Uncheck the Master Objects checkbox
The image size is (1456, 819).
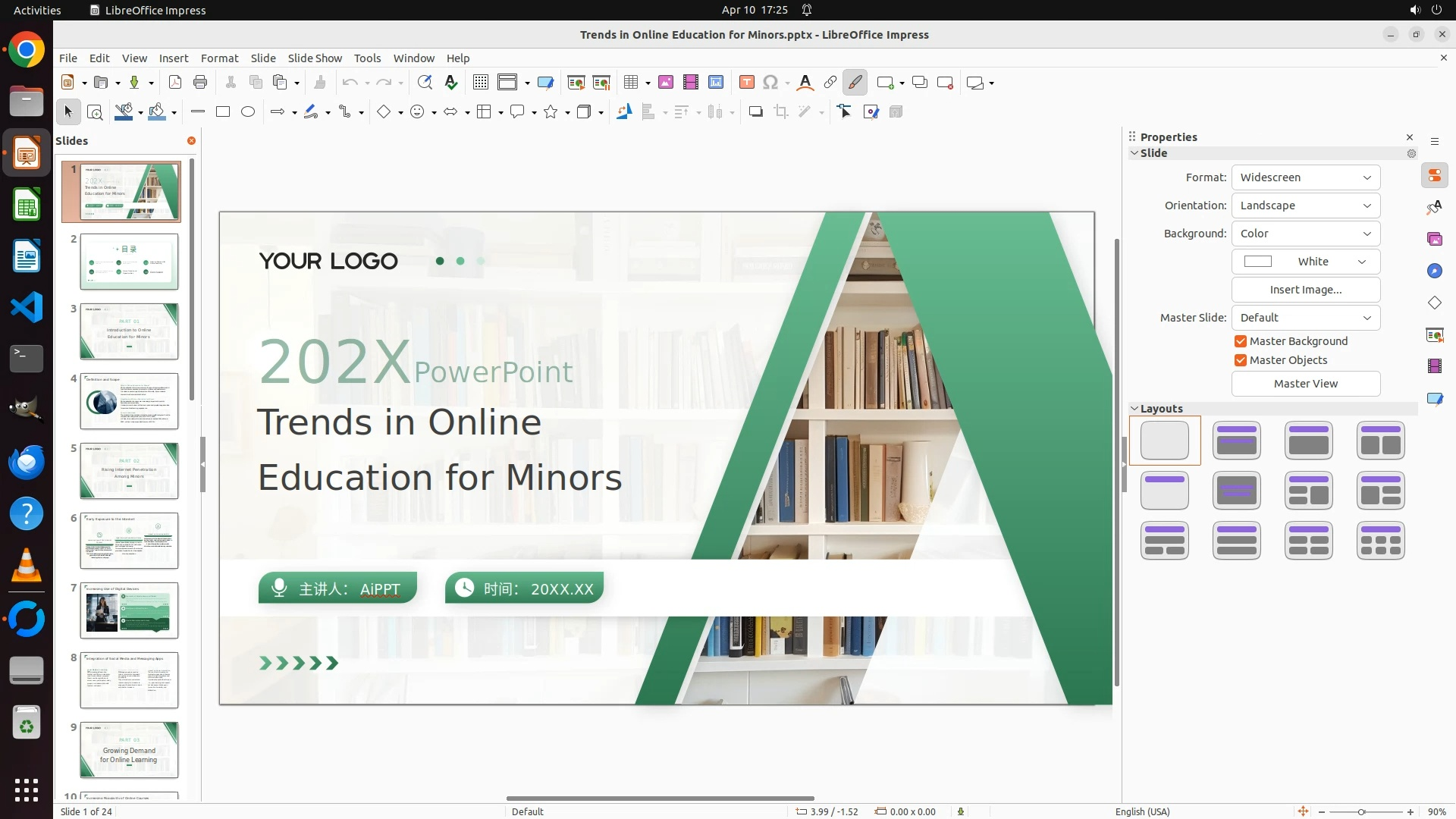click(1241, 360)
